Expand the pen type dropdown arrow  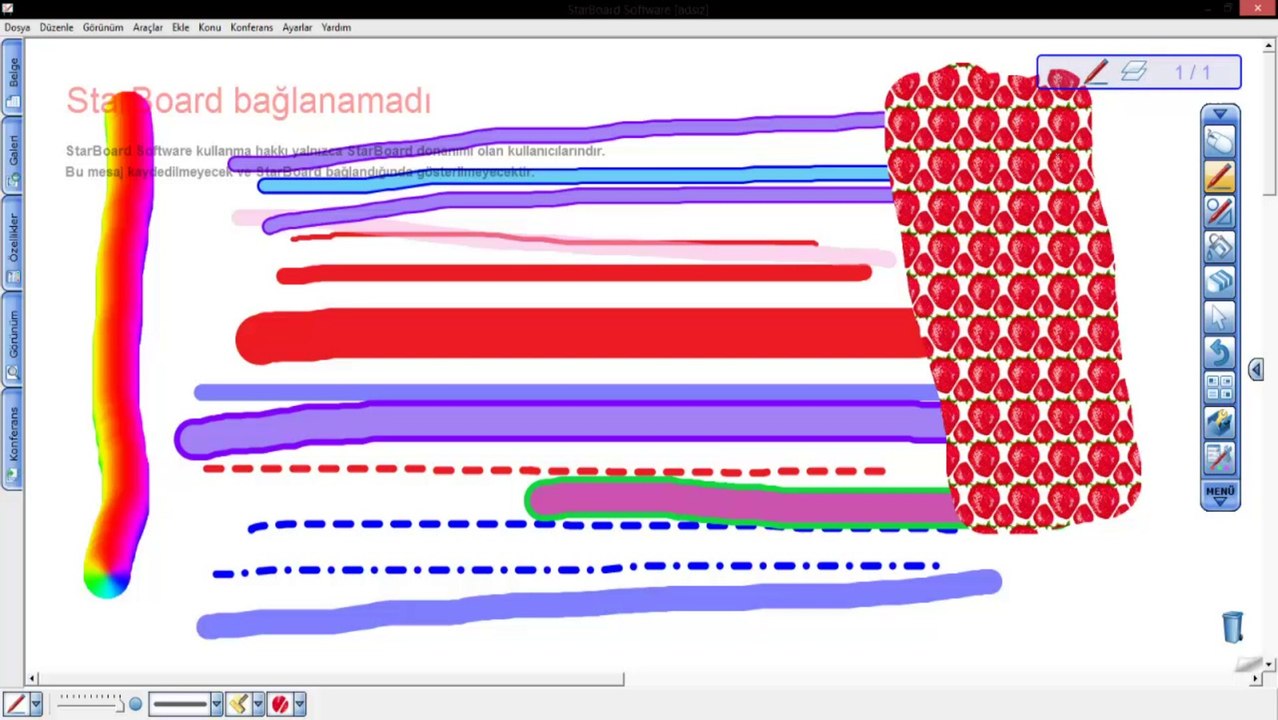36,704
